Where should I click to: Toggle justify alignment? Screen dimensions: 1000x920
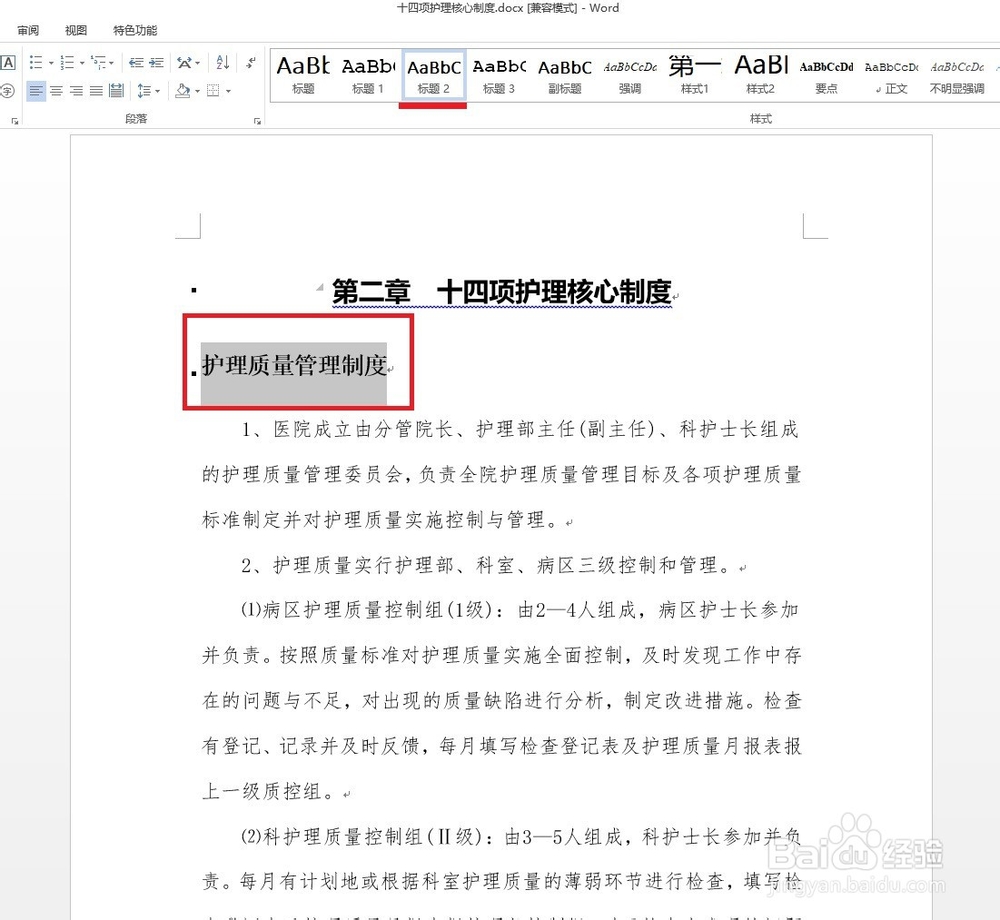point(96,91)
